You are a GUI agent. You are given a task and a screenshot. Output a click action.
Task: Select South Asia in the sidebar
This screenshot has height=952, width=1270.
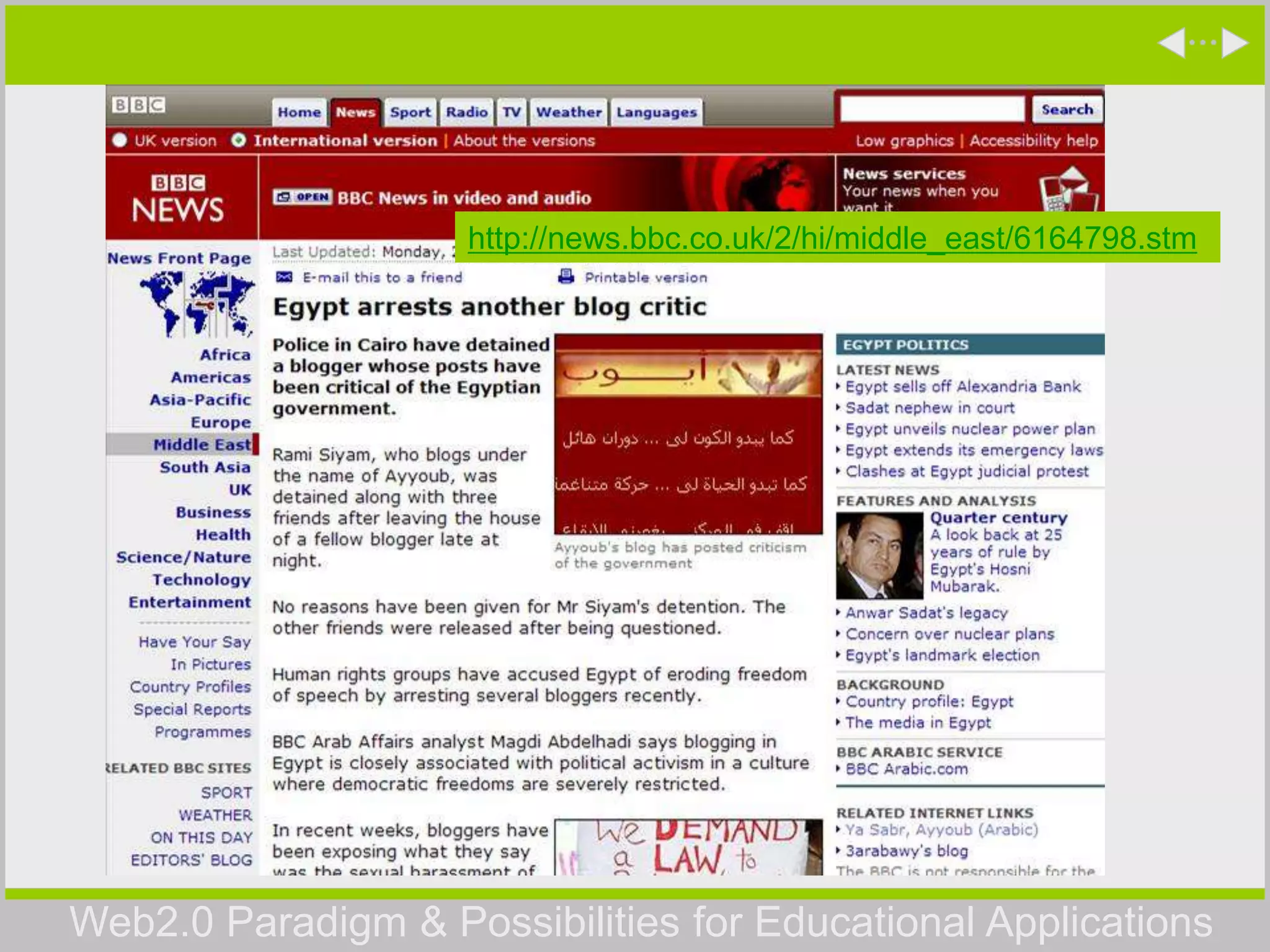(x=205, y=467)
